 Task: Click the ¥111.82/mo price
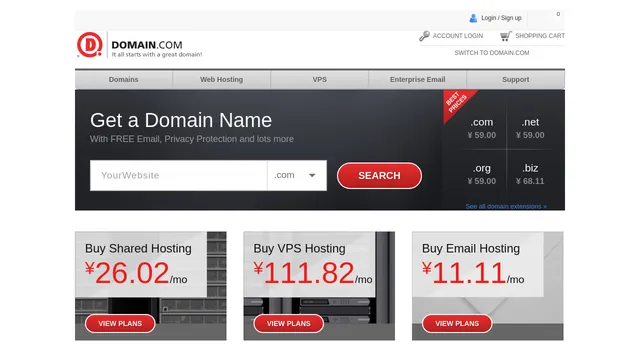313,273
